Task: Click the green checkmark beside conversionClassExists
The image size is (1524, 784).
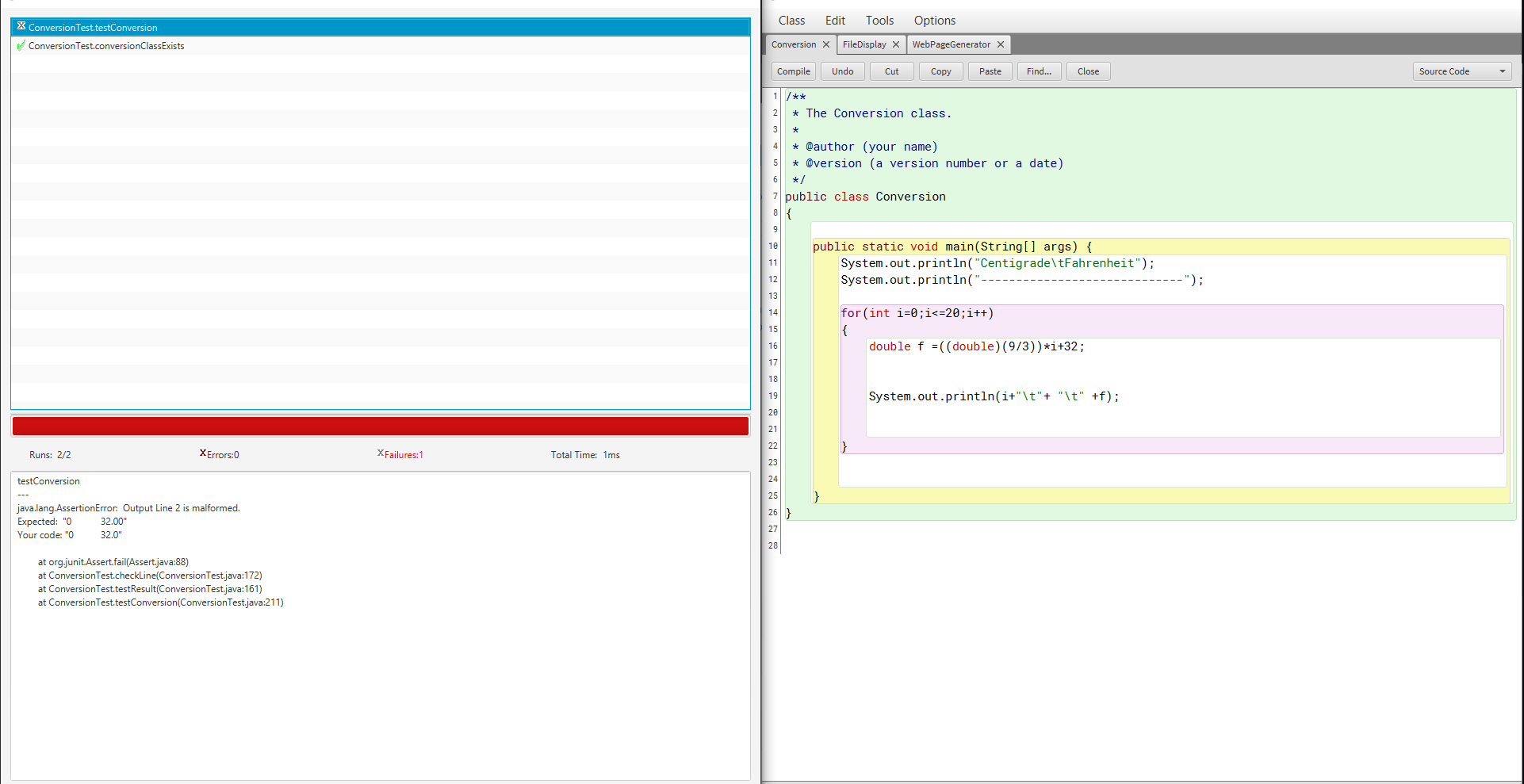Action: point(21,46)
